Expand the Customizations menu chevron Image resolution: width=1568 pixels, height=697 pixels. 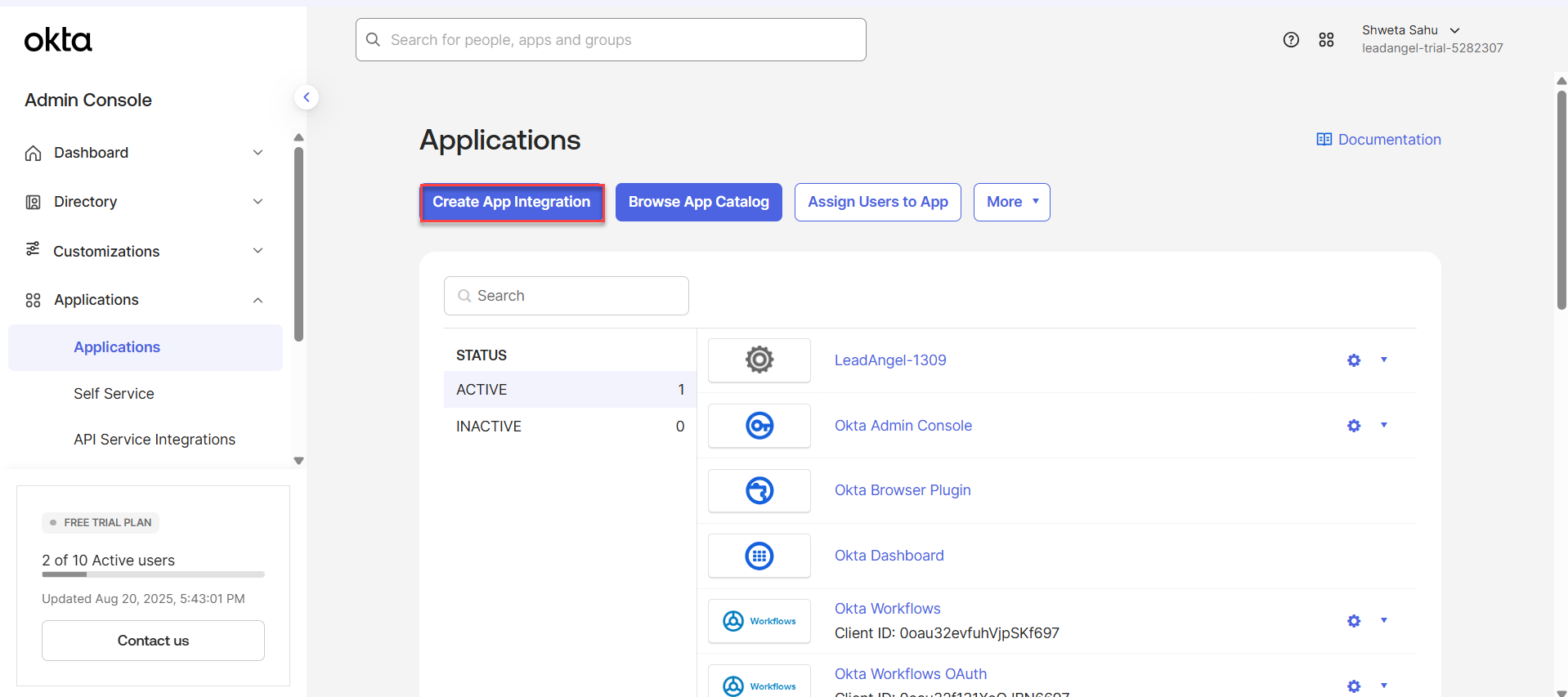(258, 251)
